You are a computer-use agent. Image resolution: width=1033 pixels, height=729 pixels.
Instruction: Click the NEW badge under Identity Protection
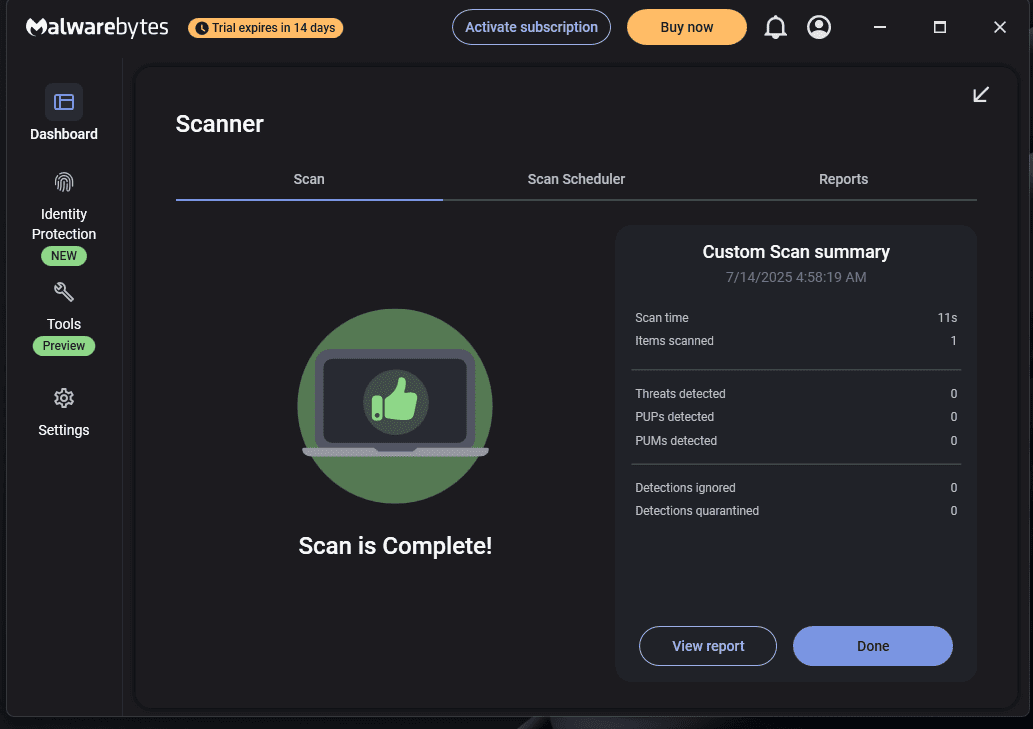(64, 256)
